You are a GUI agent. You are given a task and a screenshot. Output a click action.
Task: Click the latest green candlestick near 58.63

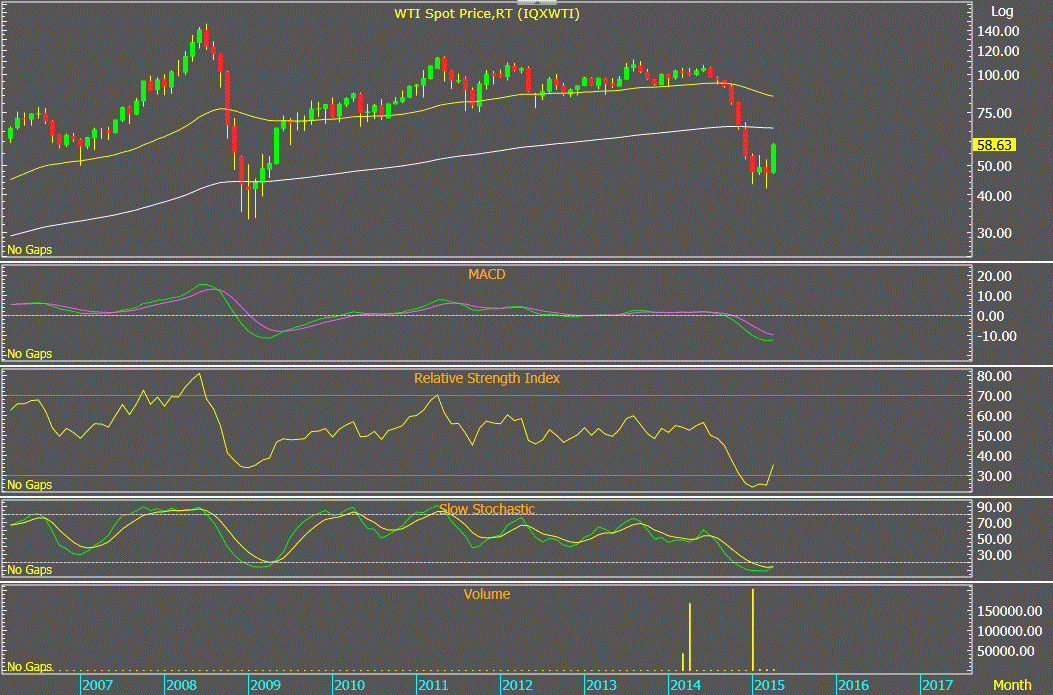coord(774,158)
